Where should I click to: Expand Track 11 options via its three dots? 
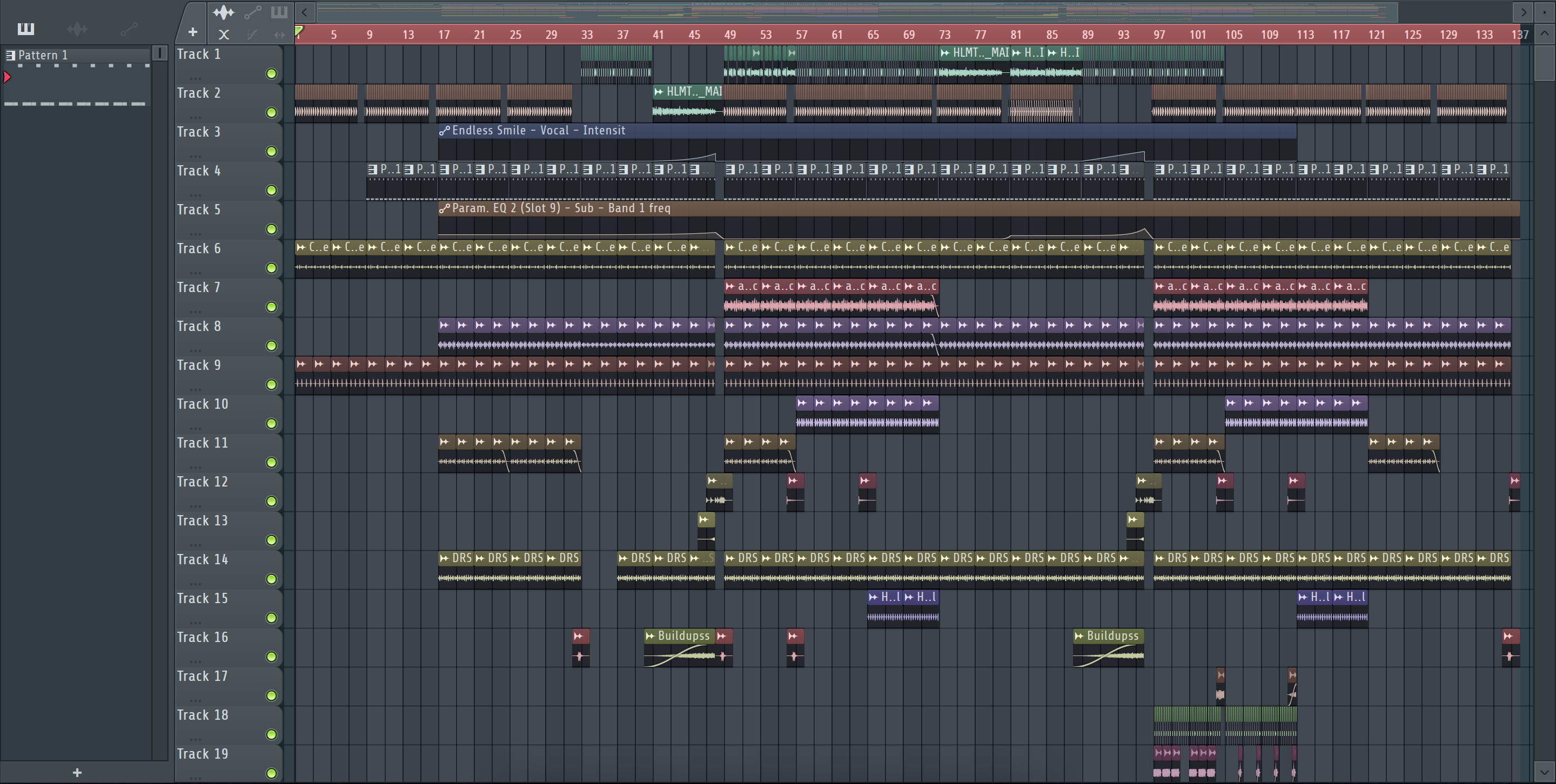coord(194,467)
